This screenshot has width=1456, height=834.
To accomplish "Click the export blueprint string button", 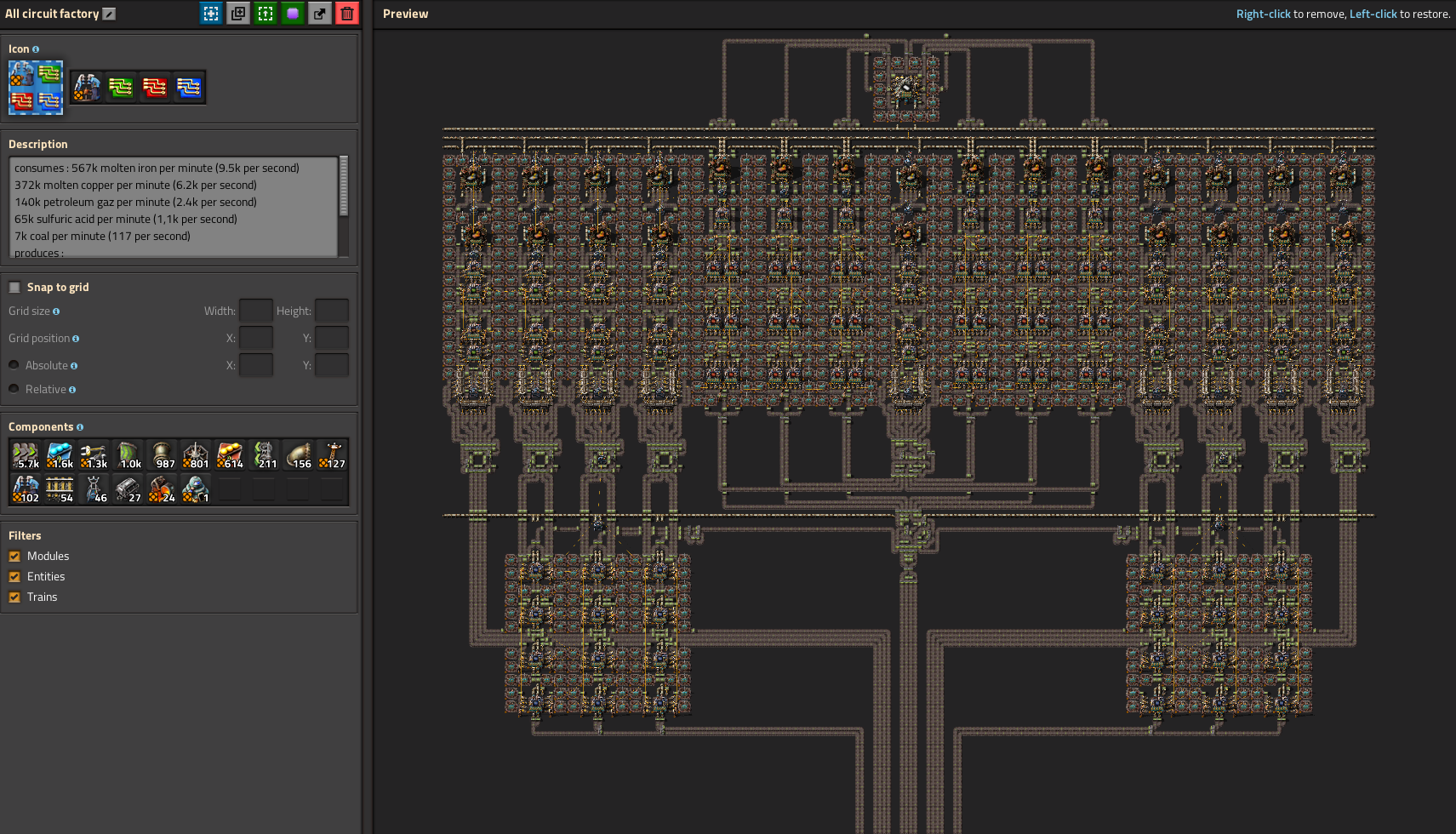I will [x=320, y=14].
